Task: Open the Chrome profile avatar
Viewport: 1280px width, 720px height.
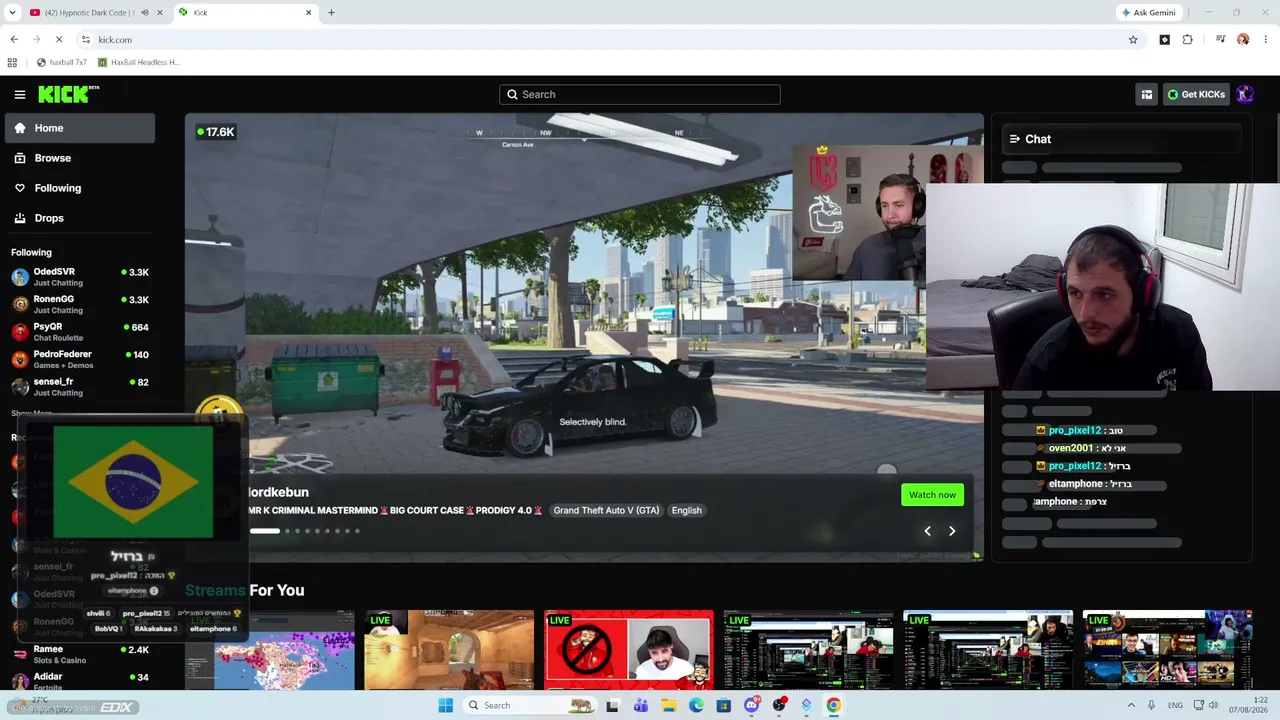Action: [1243, 40]
